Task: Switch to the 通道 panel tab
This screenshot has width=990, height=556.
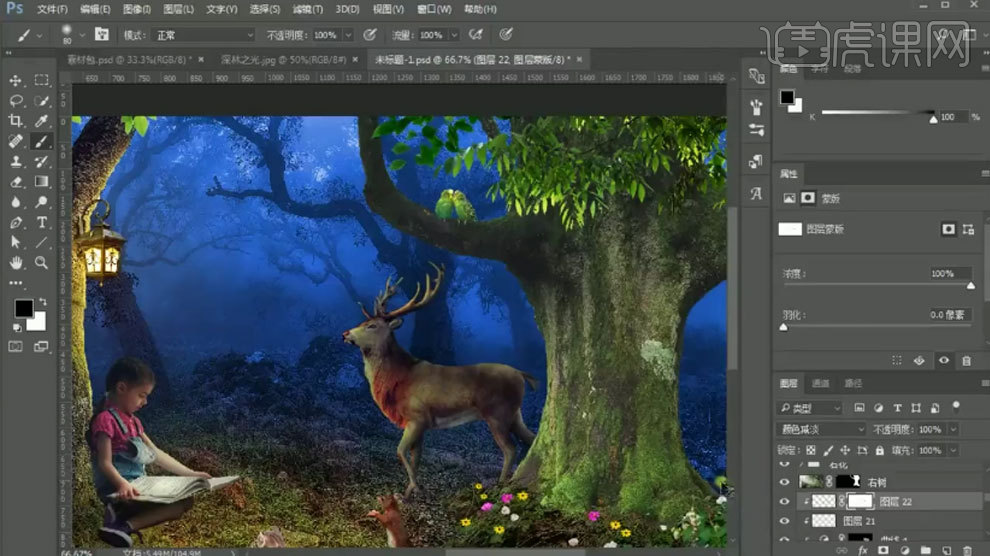Action: [820, 383]
